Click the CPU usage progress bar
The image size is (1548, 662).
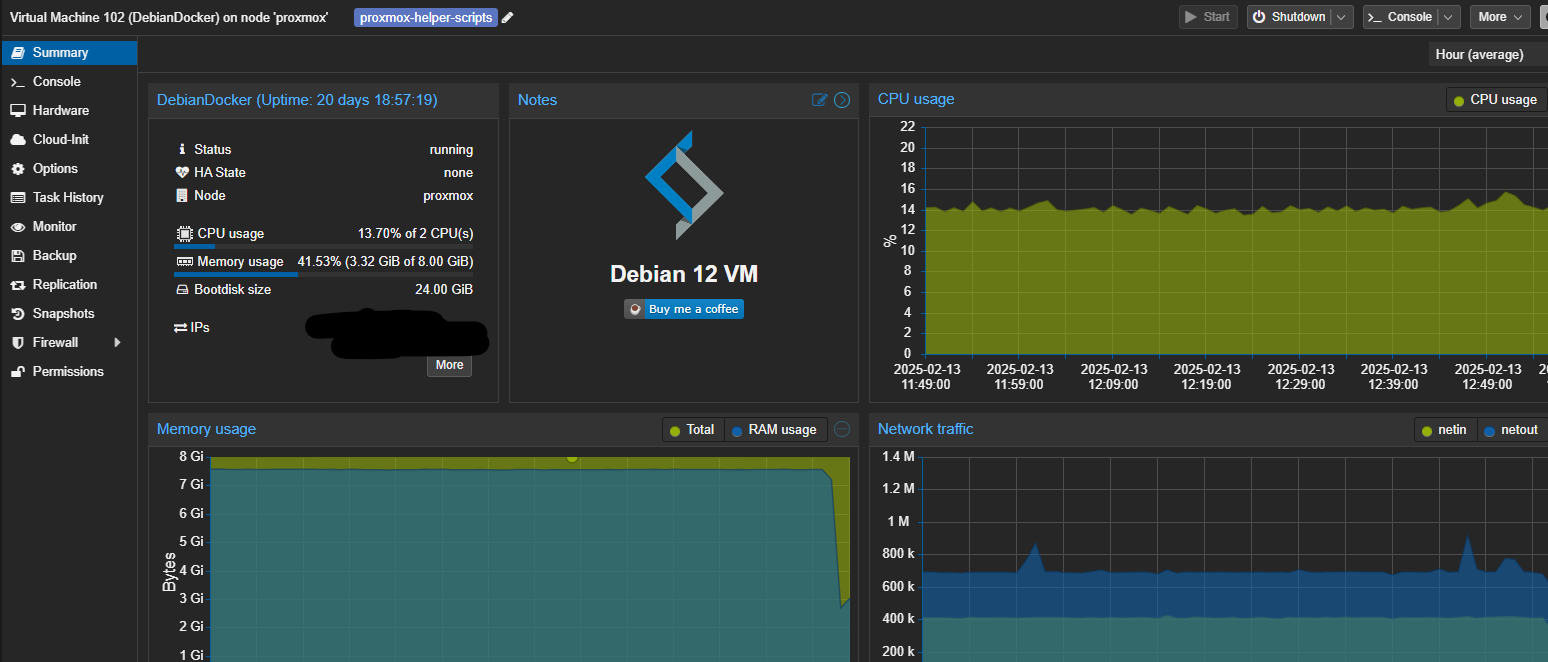[x=324, y=246]
